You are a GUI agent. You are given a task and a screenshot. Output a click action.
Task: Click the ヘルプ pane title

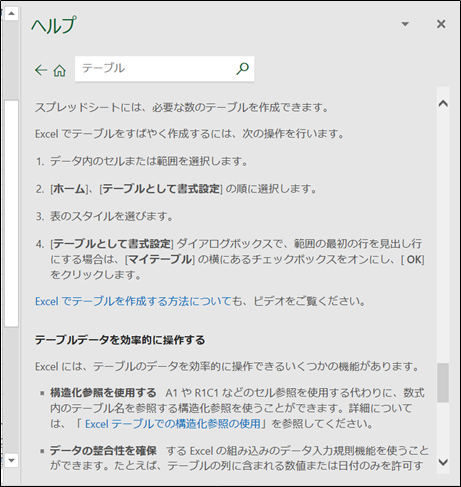click(54, 25)
